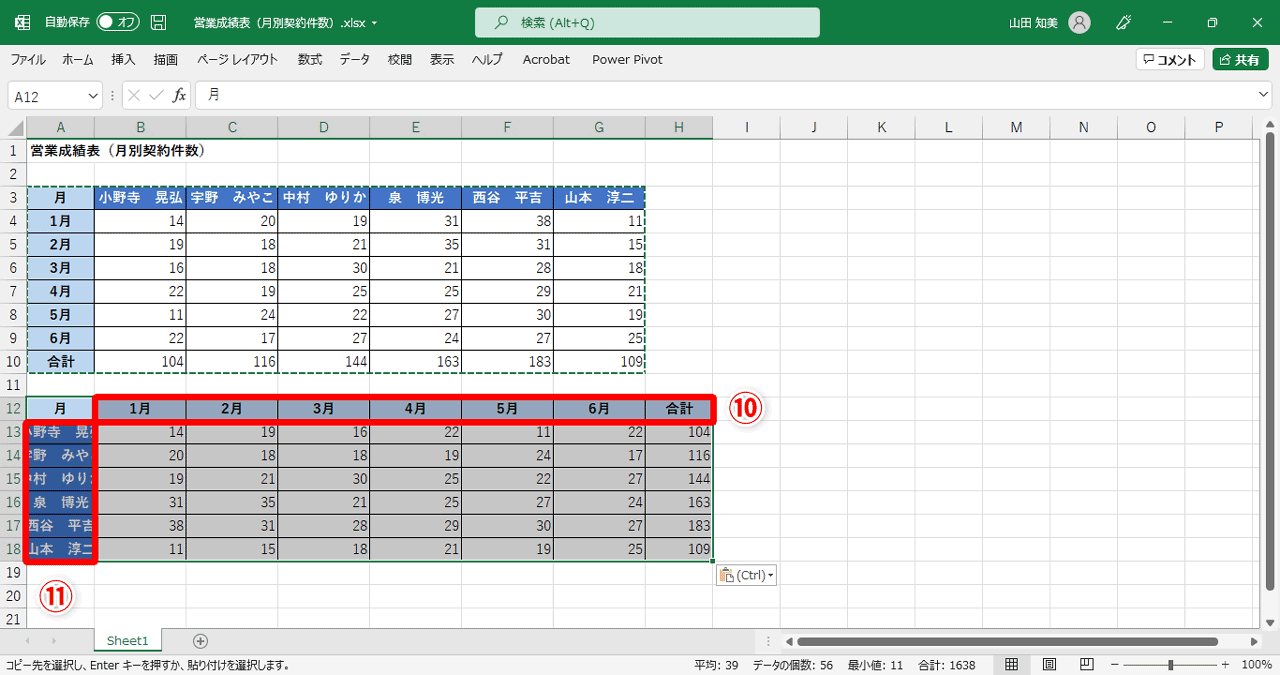
Task: Select row header 20
Action: pyautogui.click(x=14, y=596)
